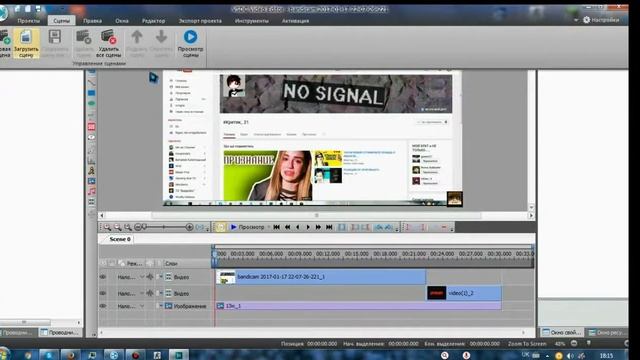Jump to the start of the timeline
The image size is (640, 360).
[276, 227]
